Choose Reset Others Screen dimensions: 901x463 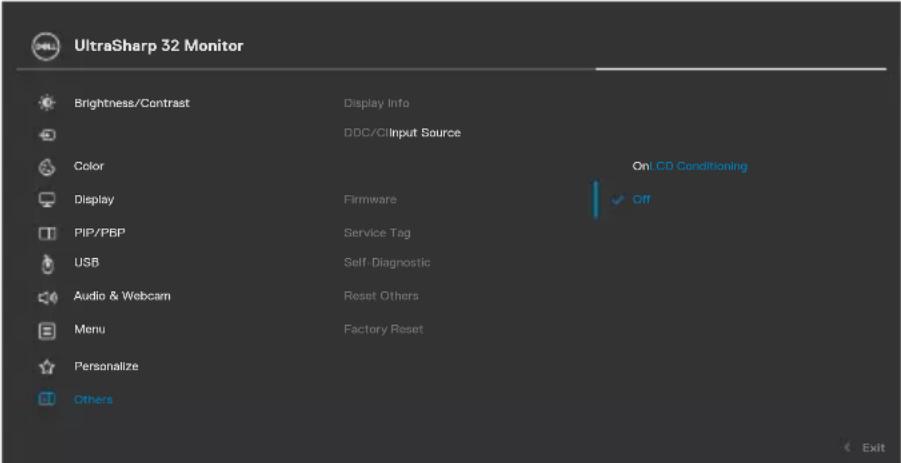coord(381,296)
